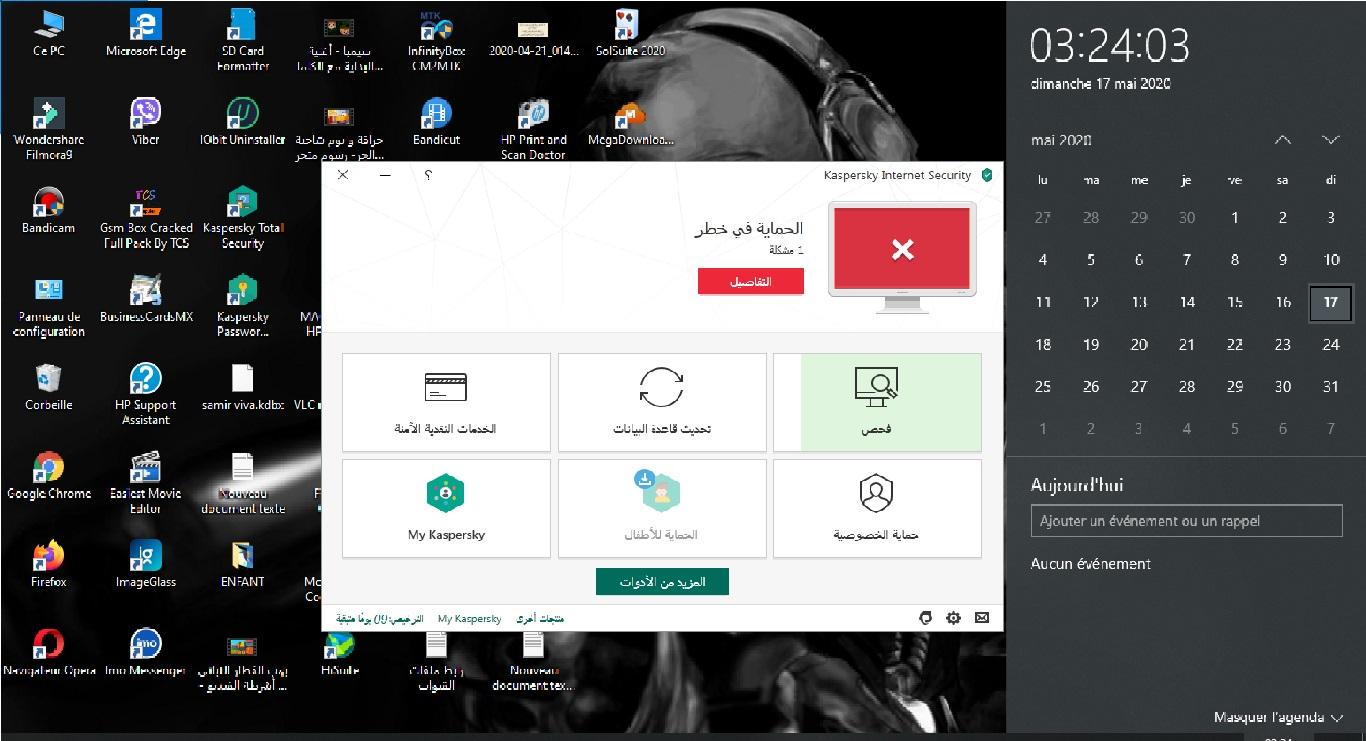Viewport: 1366px width, 741px height.
Task: Open the Parental Control tile
Action: 662,508
